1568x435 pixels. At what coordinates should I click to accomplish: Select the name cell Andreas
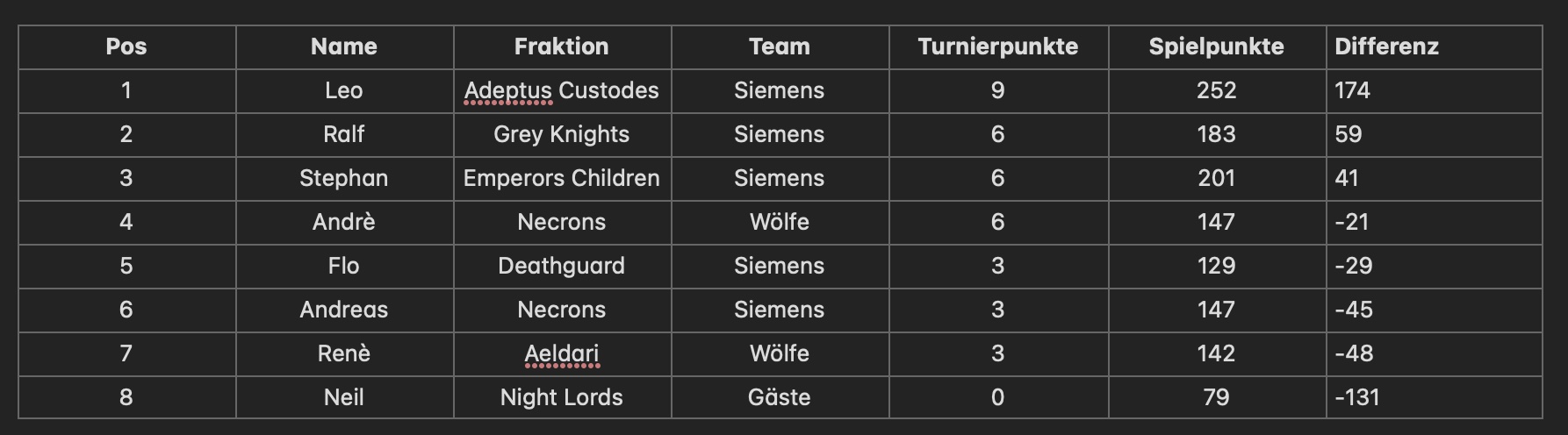pyautogui.click(x=344, y=310)
